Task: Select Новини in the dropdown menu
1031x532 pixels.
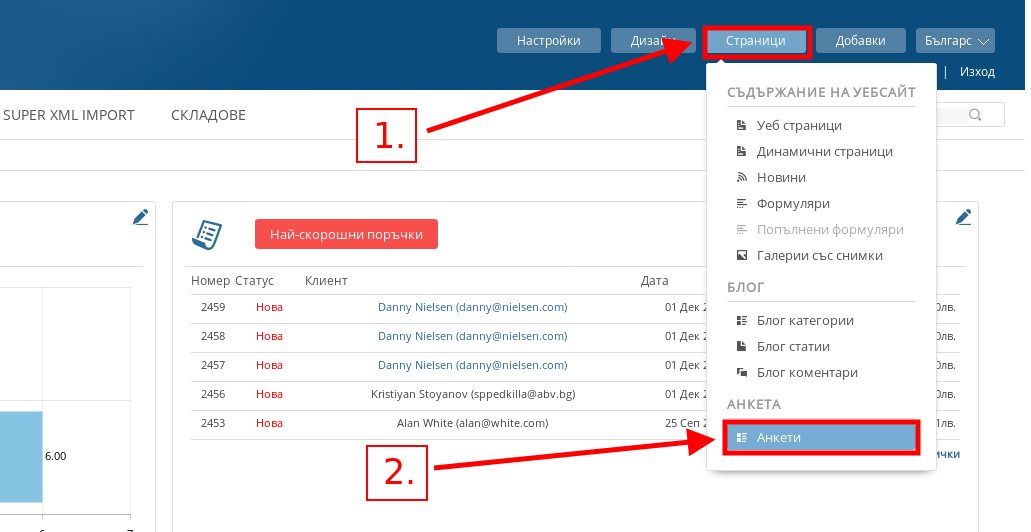Action: [x=780, y=178]
